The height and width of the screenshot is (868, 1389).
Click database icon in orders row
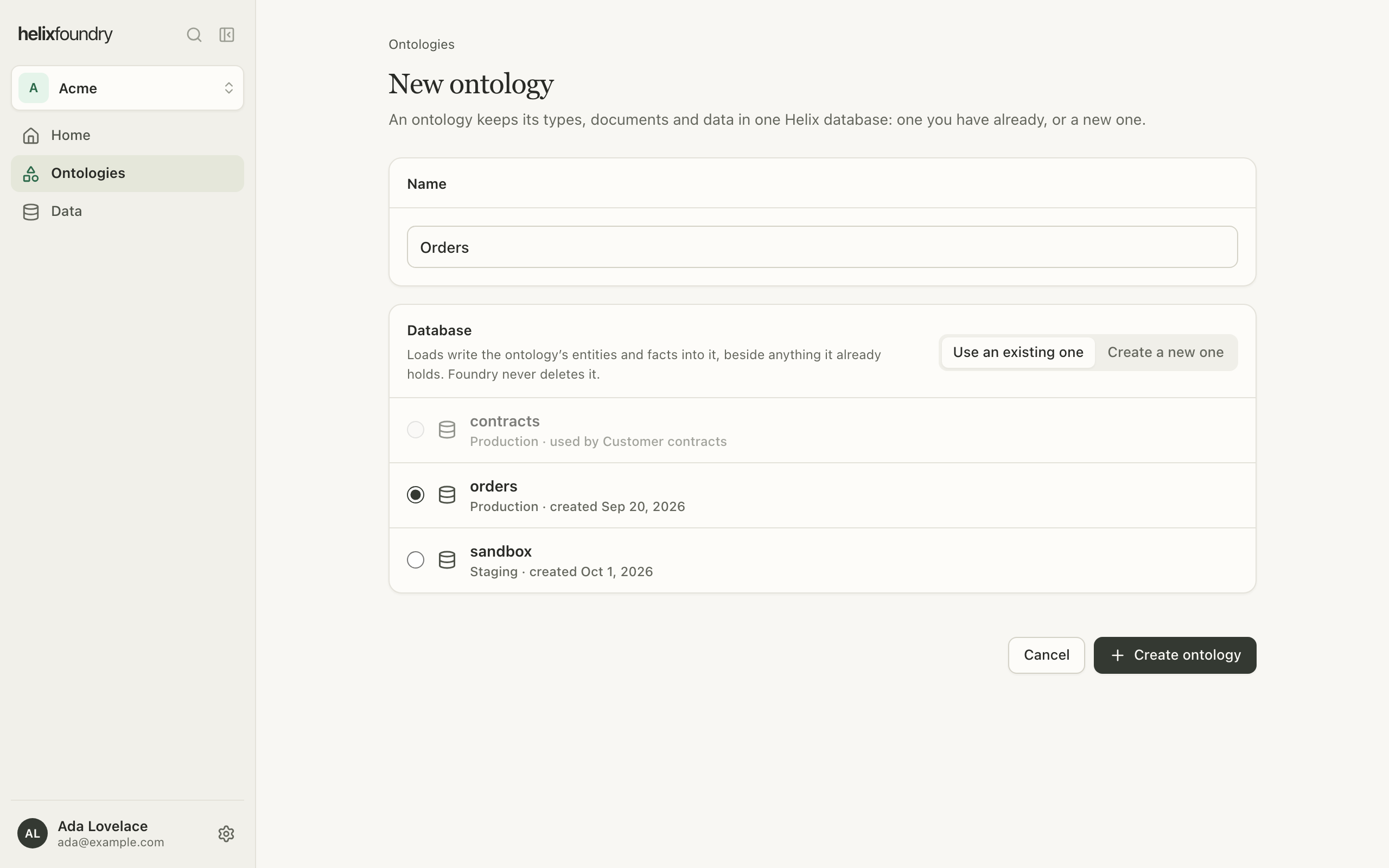447,495
